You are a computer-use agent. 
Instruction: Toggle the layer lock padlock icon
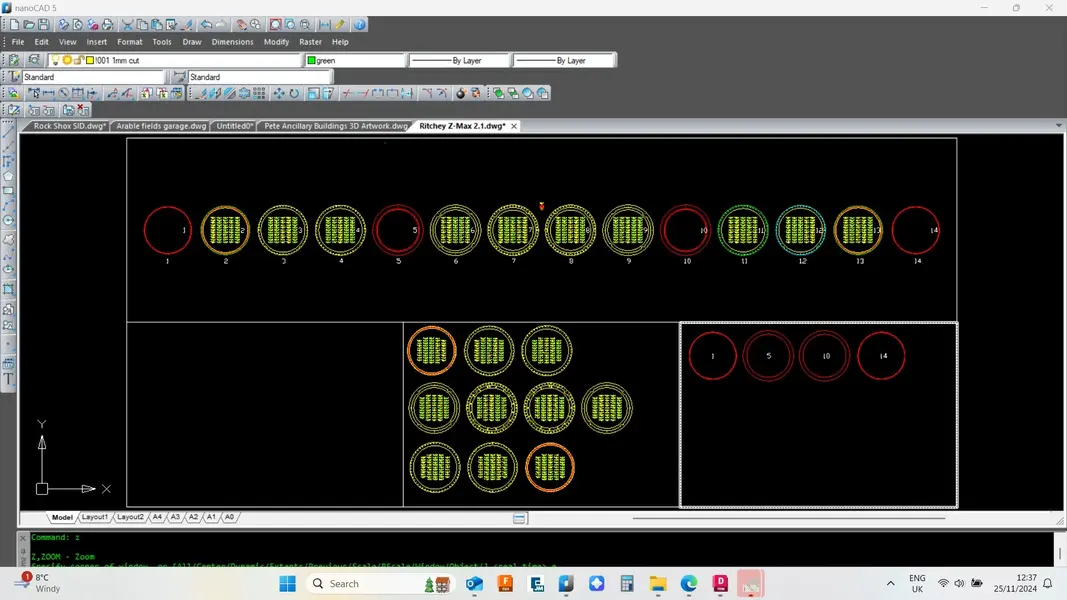78,60
